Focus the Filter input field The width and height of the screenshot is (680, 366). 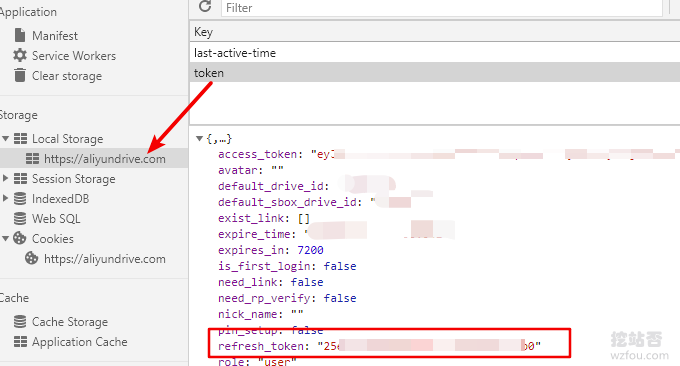point(442,8)
